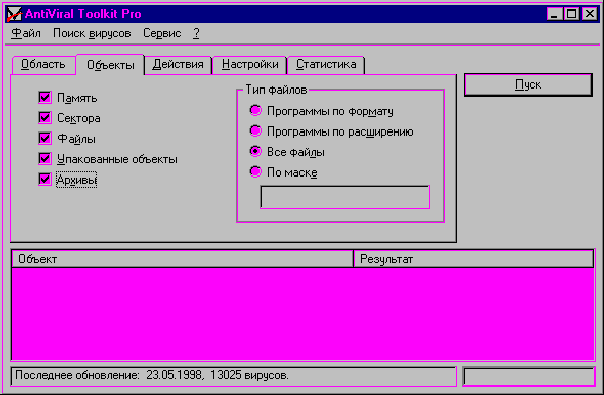
Task: Uncheck the Архивы checkbox
Action: point(45,179)
